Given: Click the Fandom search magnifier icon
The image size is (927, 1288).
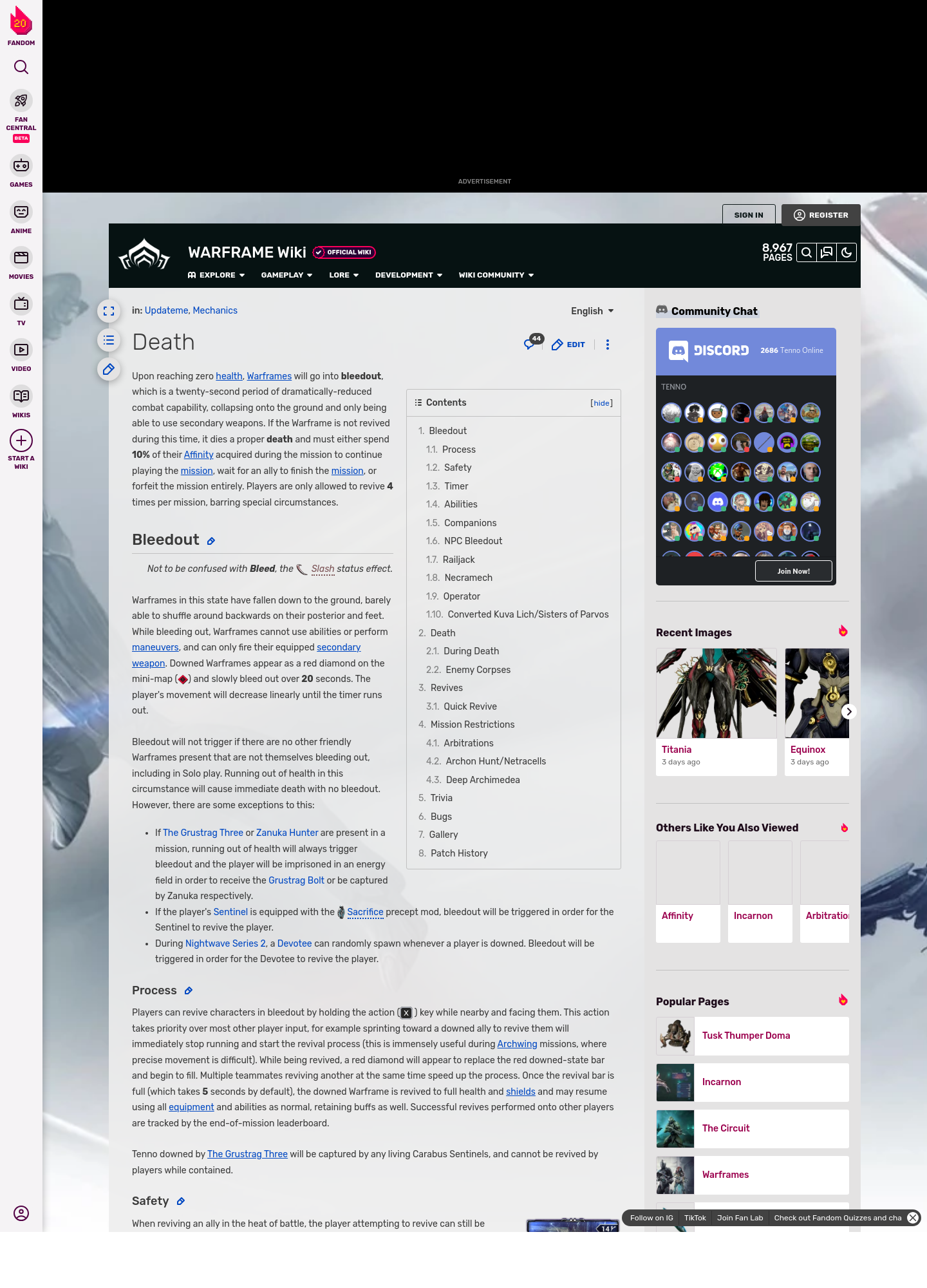Looking at the screenshot, I should (21, 67).
